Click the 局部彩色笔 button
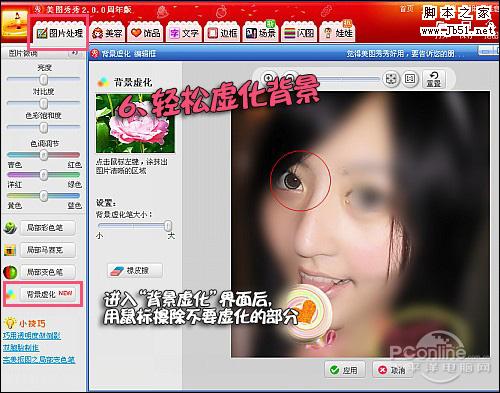 tap(47, 228)
